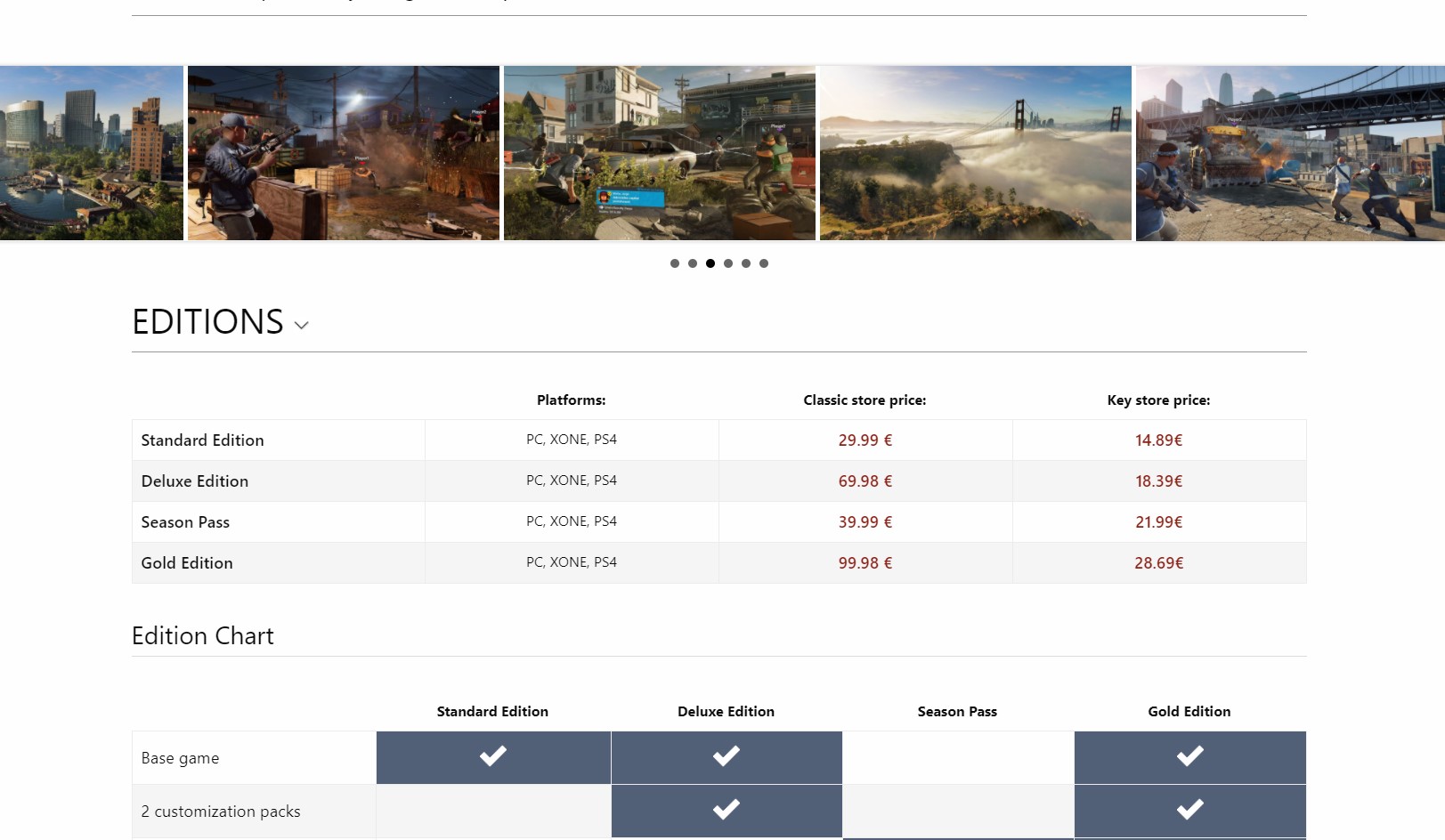The image size is (1445, 840).
Task: Open the 14.89€ key store price
Action: 1159,440
